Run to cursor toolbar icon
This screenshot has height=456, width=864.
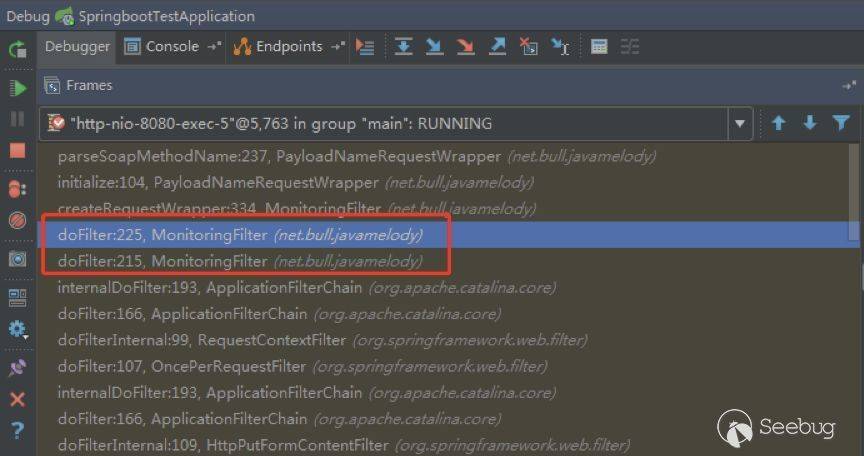(x=560, y=47)
